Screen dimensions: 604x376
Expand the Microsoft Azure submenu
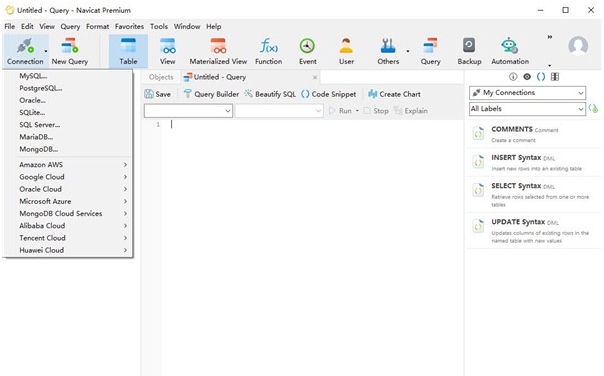68,201
